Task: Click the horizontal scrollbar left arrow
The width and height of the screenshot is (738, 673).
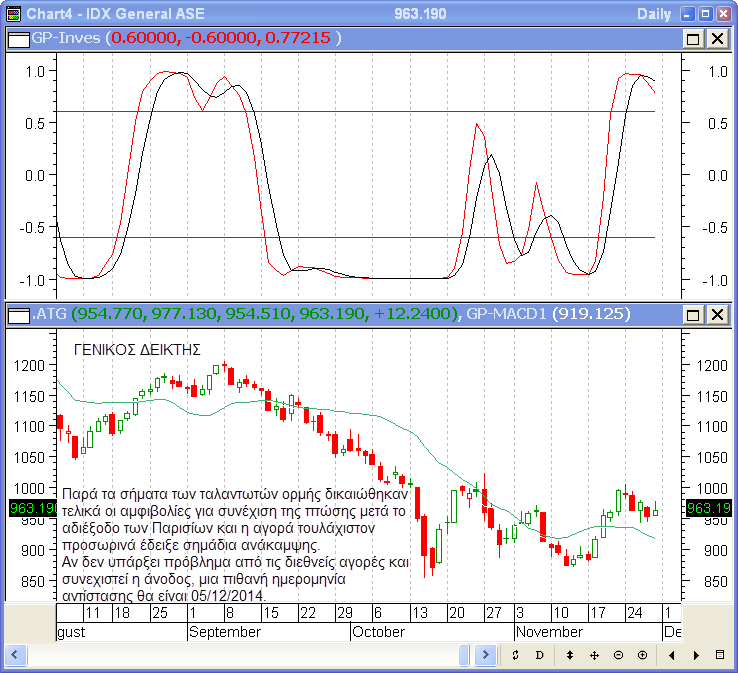Action: point(14,655)
